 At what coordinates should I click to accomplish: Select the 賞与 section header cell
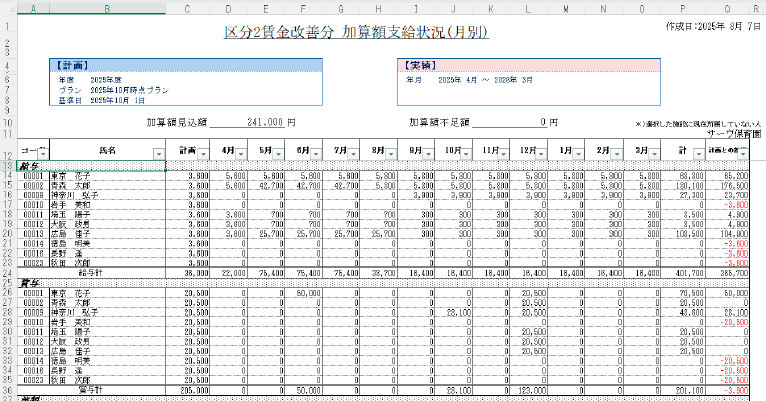(91, 283)
